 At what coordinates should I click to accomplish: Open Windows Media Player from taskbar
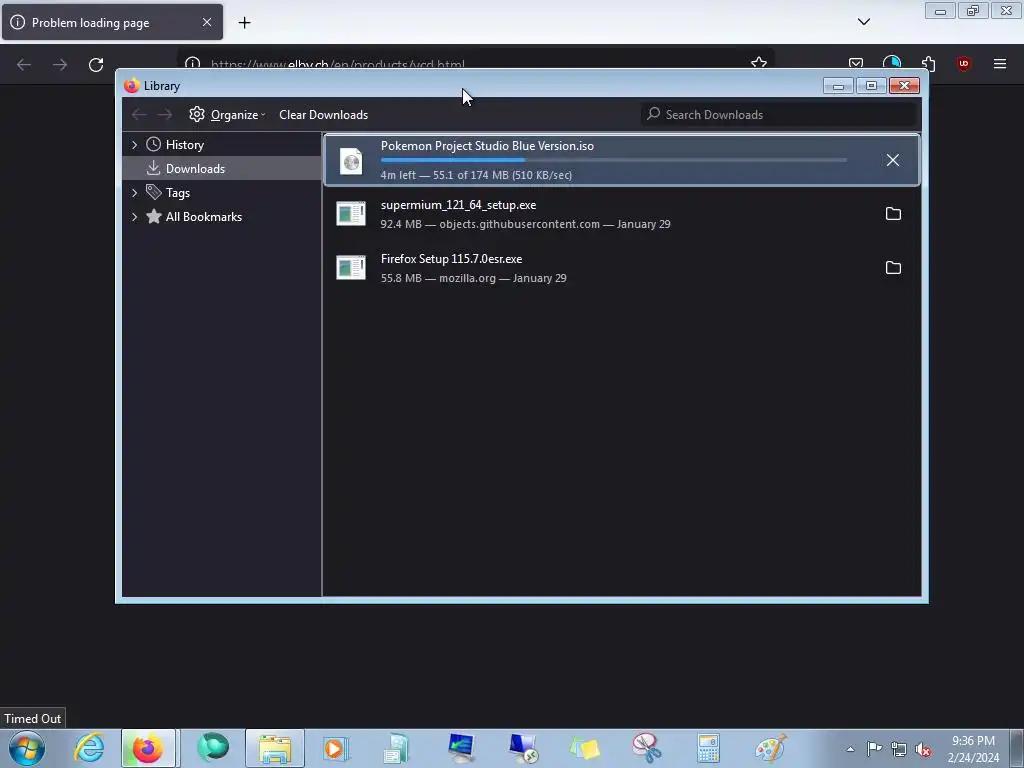[336, 748]
